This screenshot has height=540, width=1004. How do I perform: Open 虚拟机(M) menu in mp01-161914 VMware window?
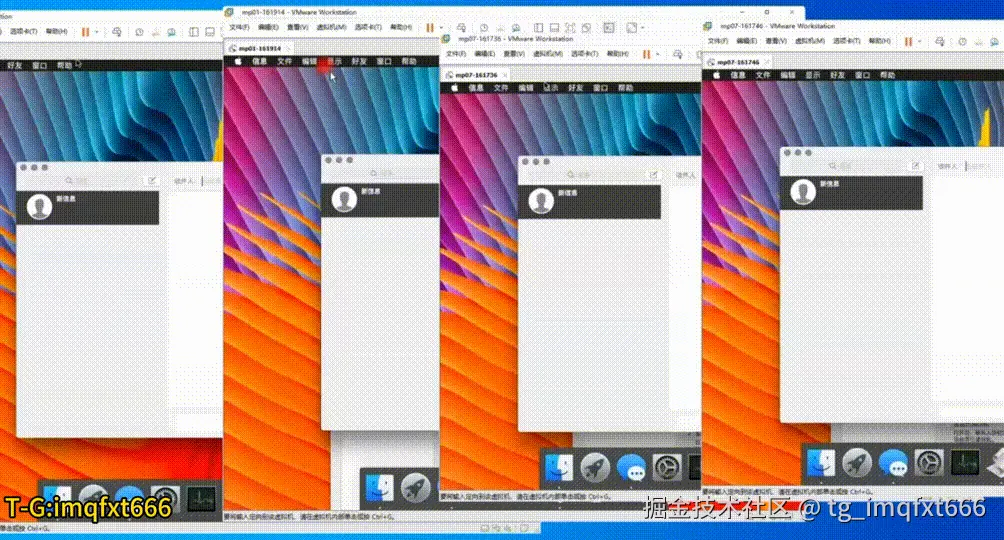[332, 28]
